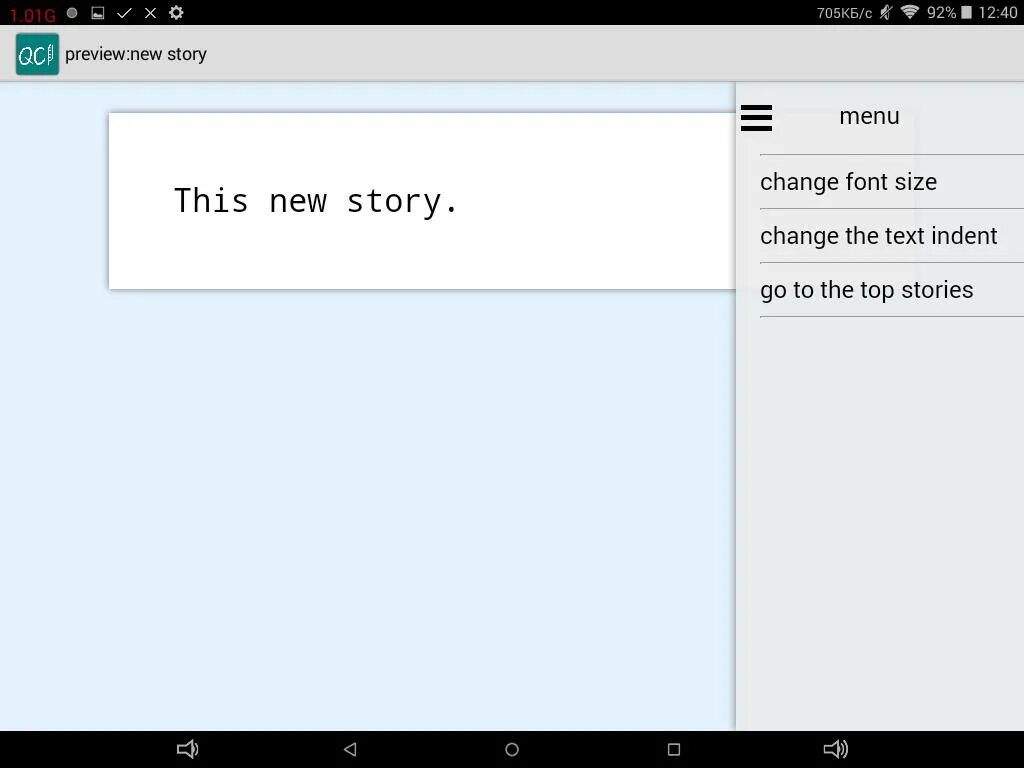Tap the battery status icon
This screenshot has width=1024, height=768.
click(967, 12)
